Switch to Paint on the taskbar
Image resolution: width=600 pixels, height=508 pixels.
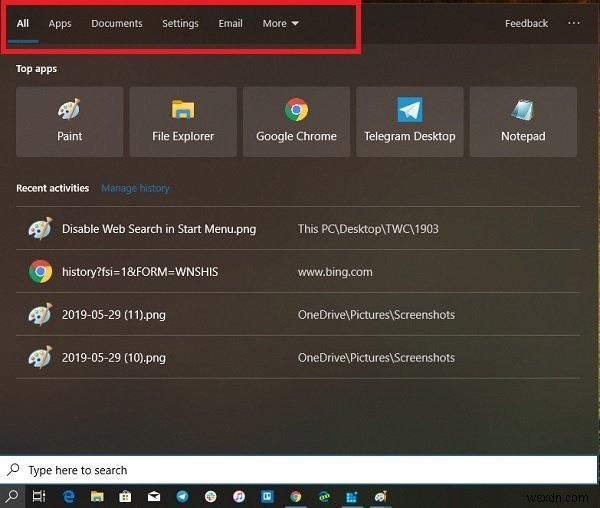(x=381, y=496)
